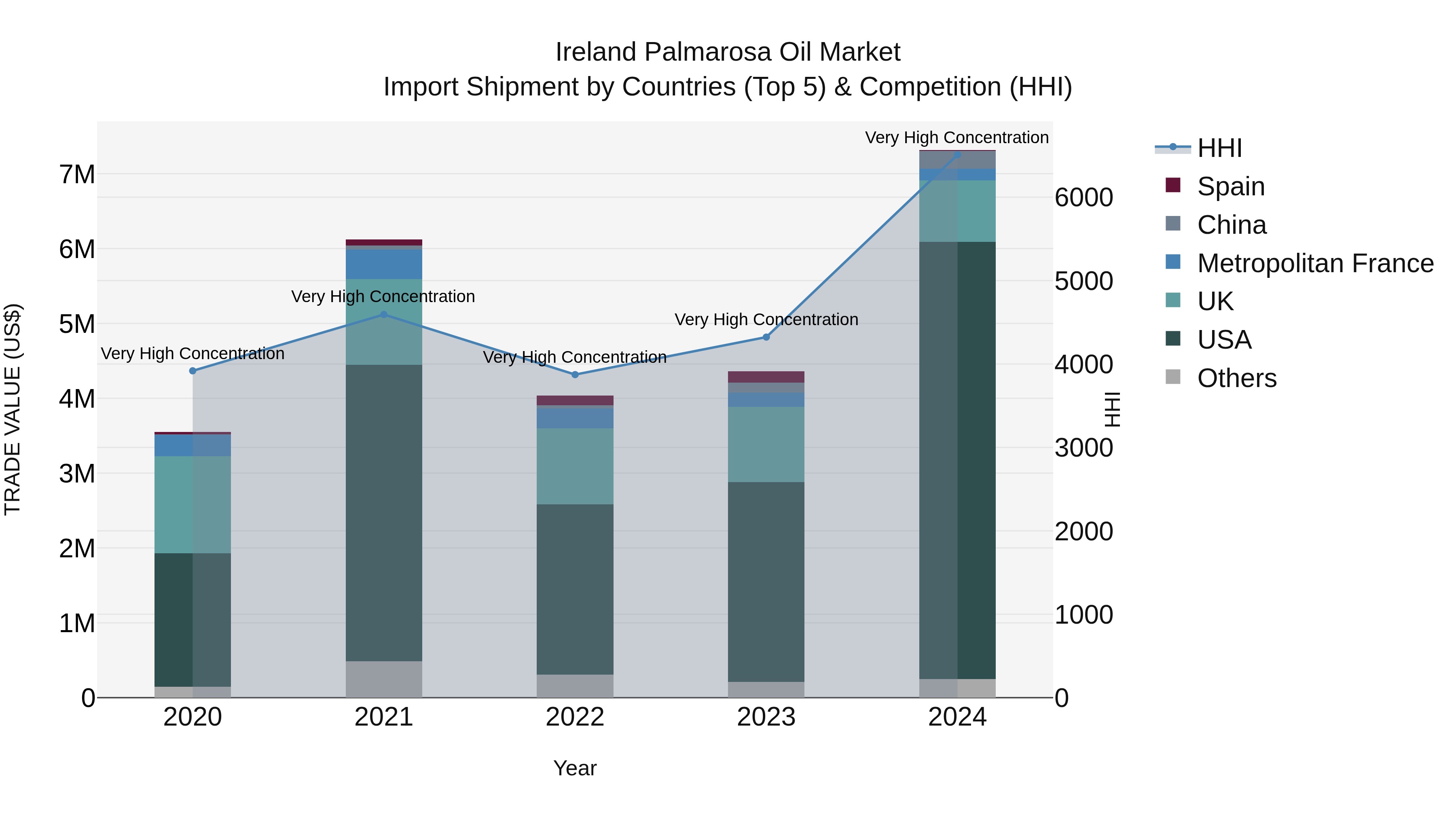
Task: Toggle the China legend entry
Action: point(1216,224)
